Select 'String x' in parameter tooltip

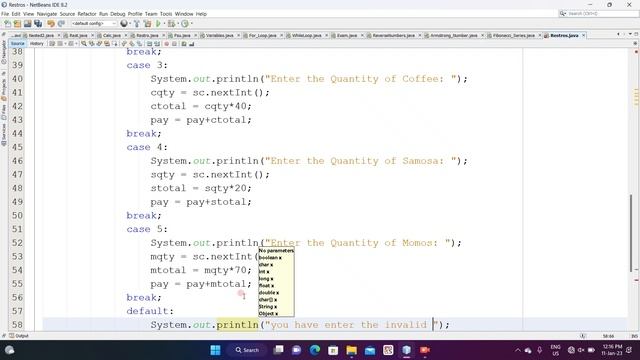pos(268,307)
